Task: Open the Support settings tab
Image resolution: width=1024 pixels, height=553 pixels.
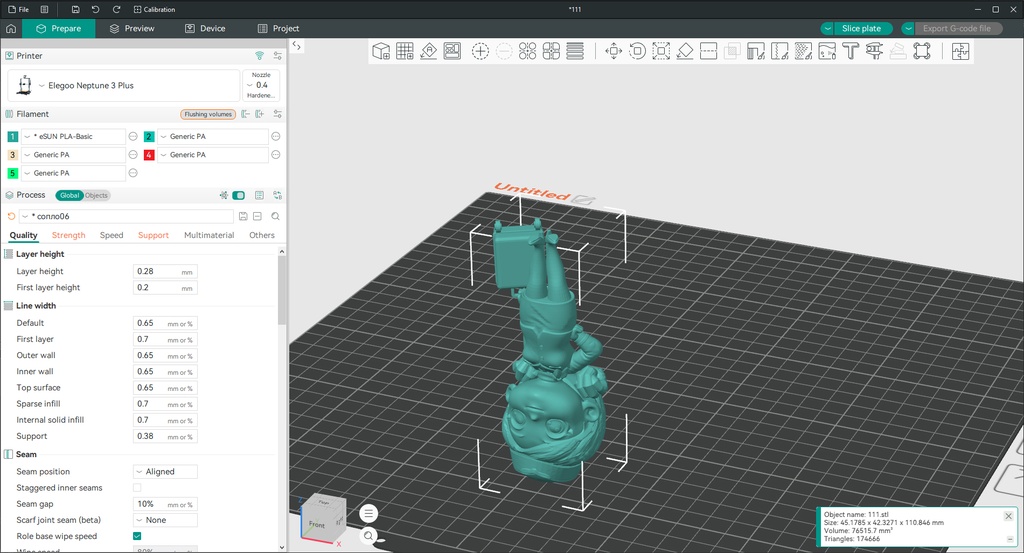Action: pos(153,235)
